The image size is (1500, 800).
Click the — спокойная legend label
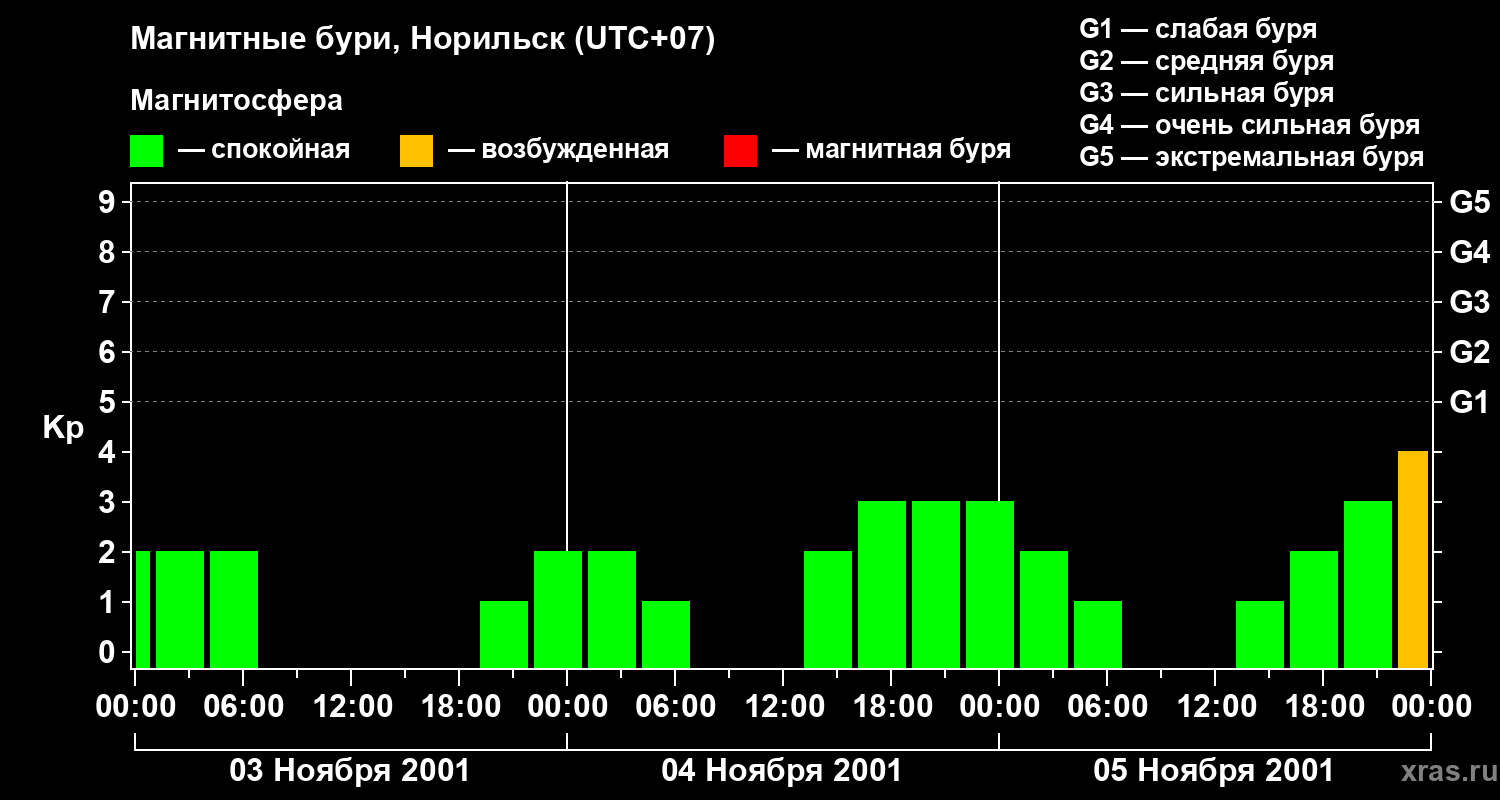[264, 151]
